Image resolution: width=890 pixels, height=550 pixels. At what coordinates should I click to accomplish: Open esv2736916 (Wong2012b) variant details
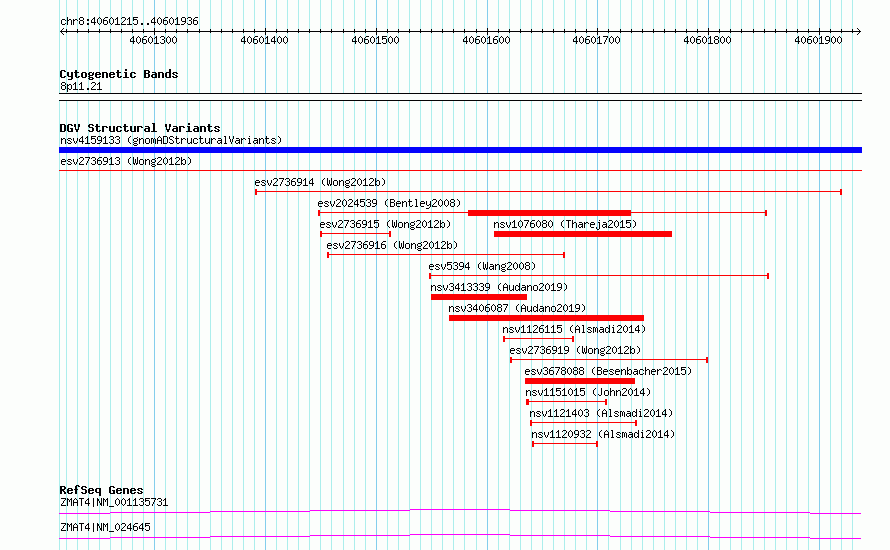tap(392, 245)
